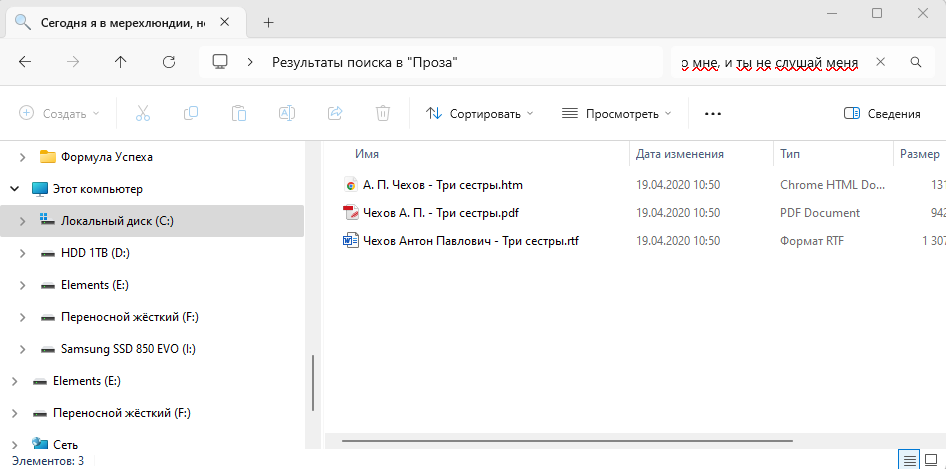Expand the Сеть node
Screen dimensions: 946x469
(x=14, y=445)
